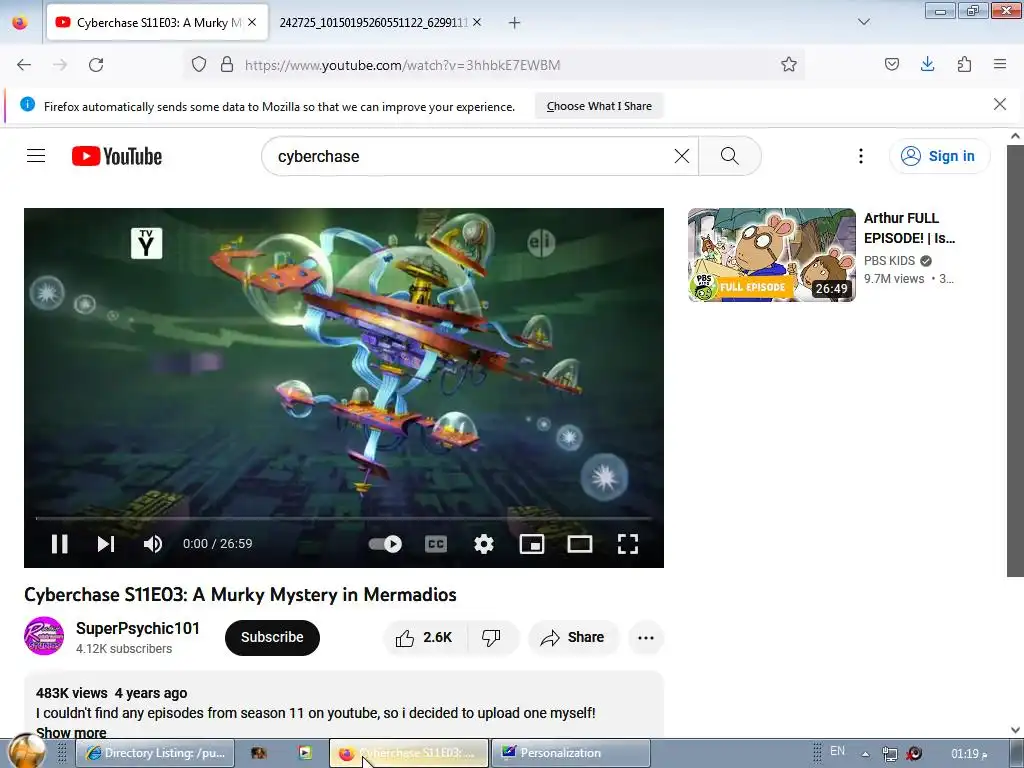Open Firefox downloads panel
This screenshot has width=1024, height=768.
point(927,65)
